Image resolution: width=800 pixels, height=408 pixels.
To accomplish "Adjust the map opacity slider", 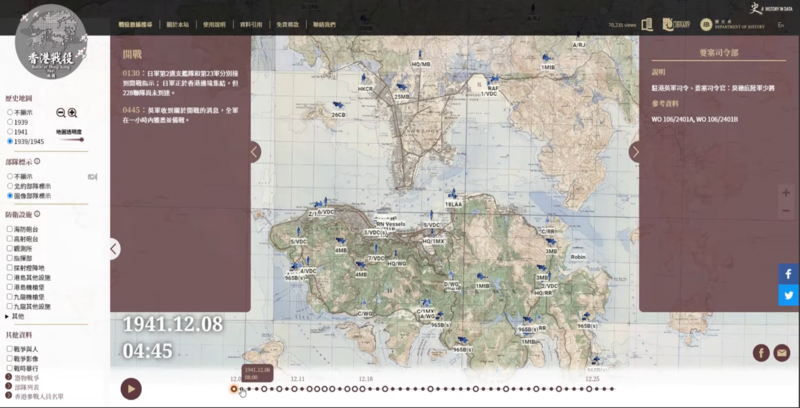I will coord(68,140).
